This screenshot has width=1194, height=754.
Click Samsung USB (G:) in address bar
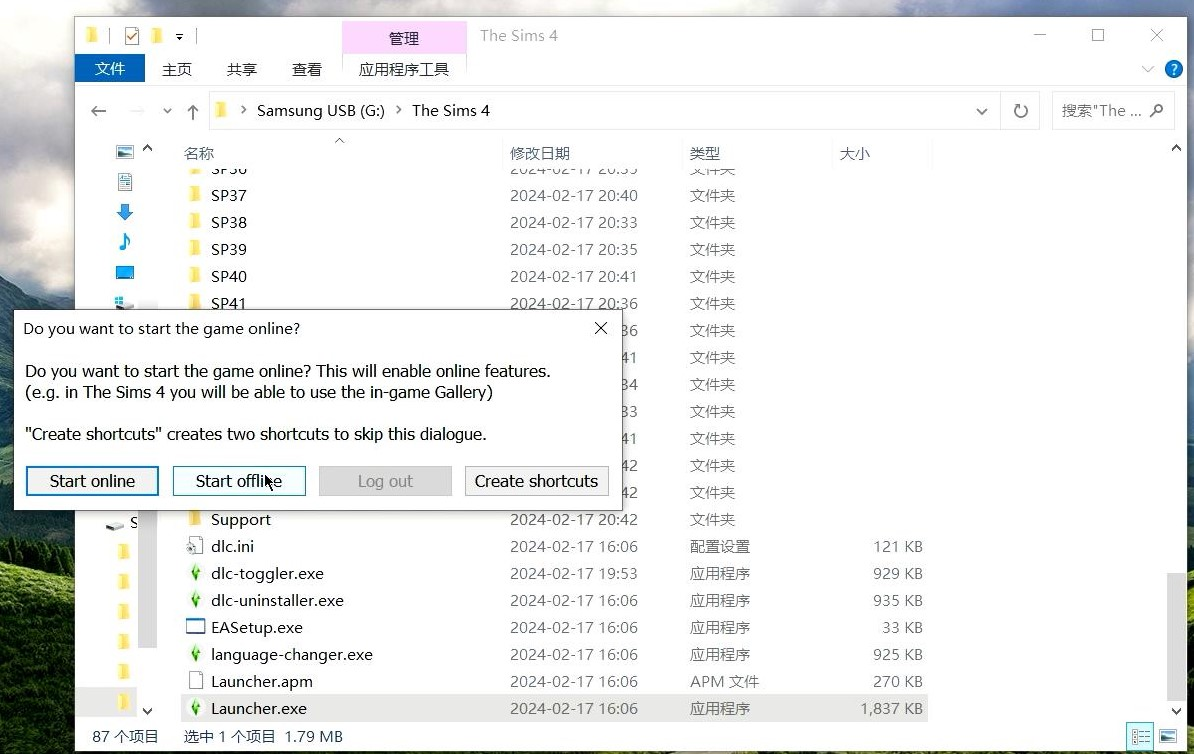click(321, 111)
